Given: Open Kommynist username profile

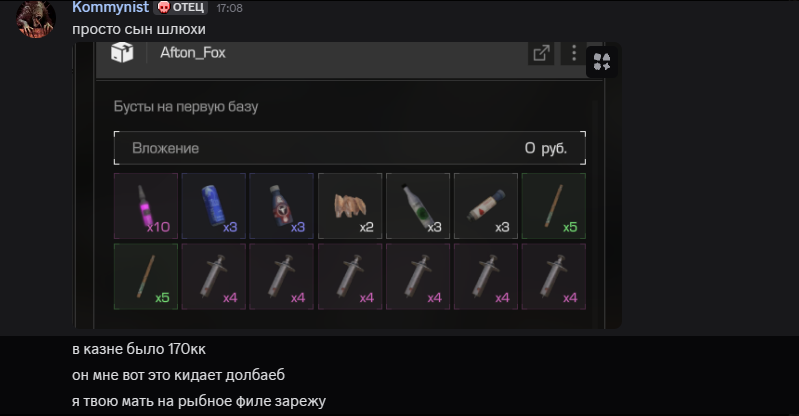Looking at the screenshot, I should point(111,7).
